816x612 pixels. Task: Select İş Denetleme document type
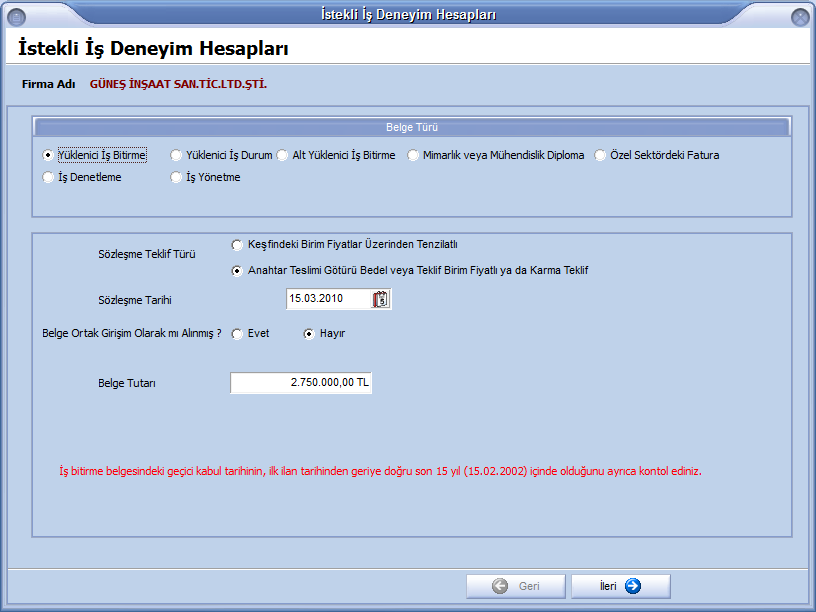47,177
